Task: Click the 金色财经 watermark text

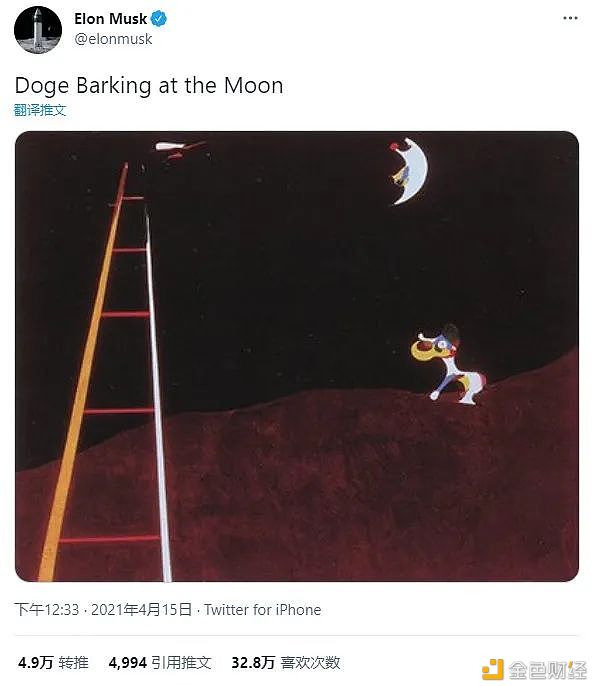Action: click(547, 670)
